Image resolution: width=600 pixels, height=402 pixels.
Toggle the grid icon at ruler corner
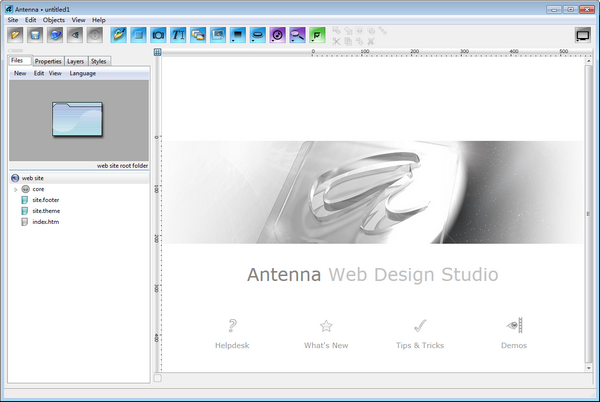[157, 51]
